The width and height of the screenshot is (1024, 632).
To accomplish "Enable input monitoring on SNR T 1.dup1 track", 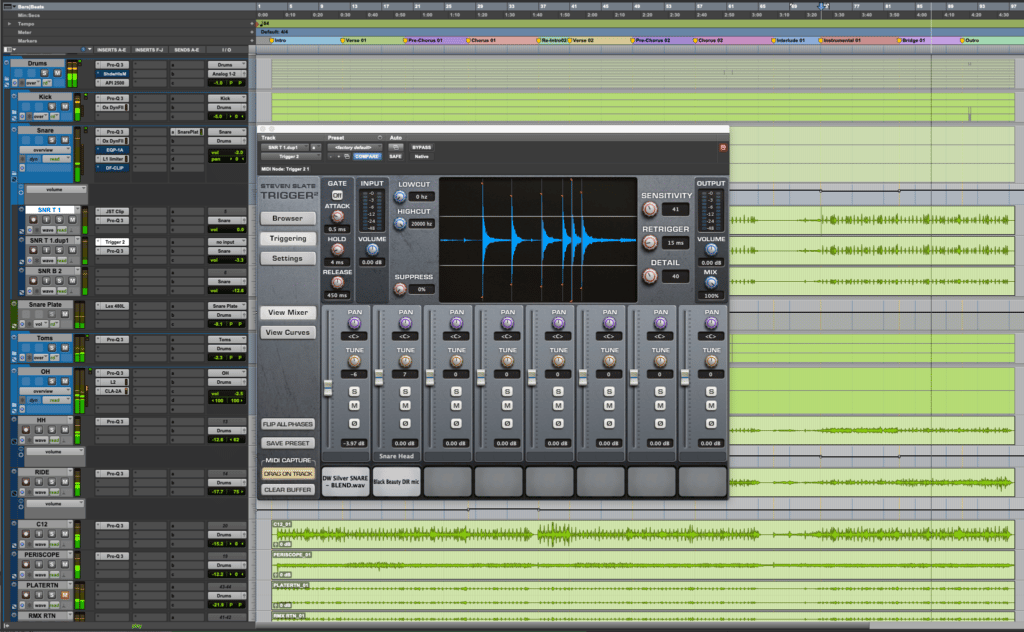I will 48,251.
